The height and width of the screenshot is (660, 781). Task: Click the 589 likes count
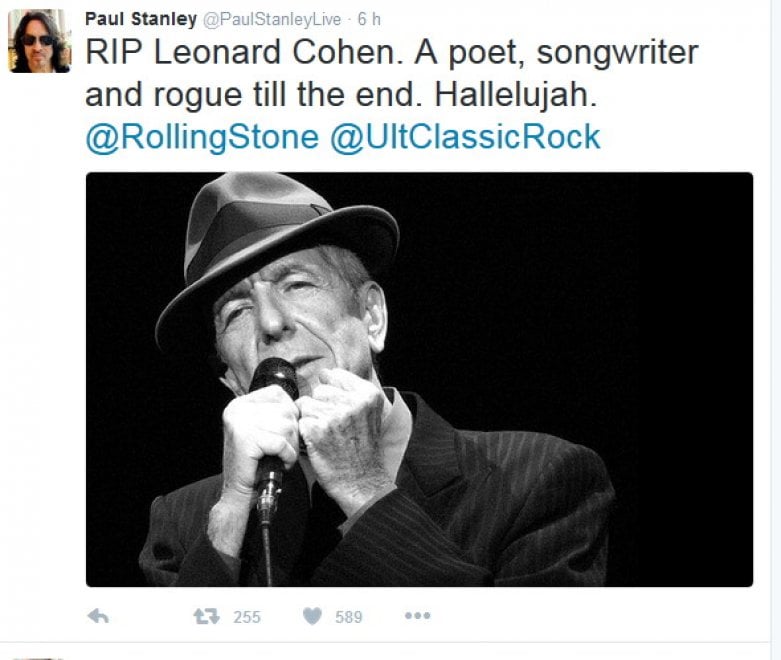349,617
